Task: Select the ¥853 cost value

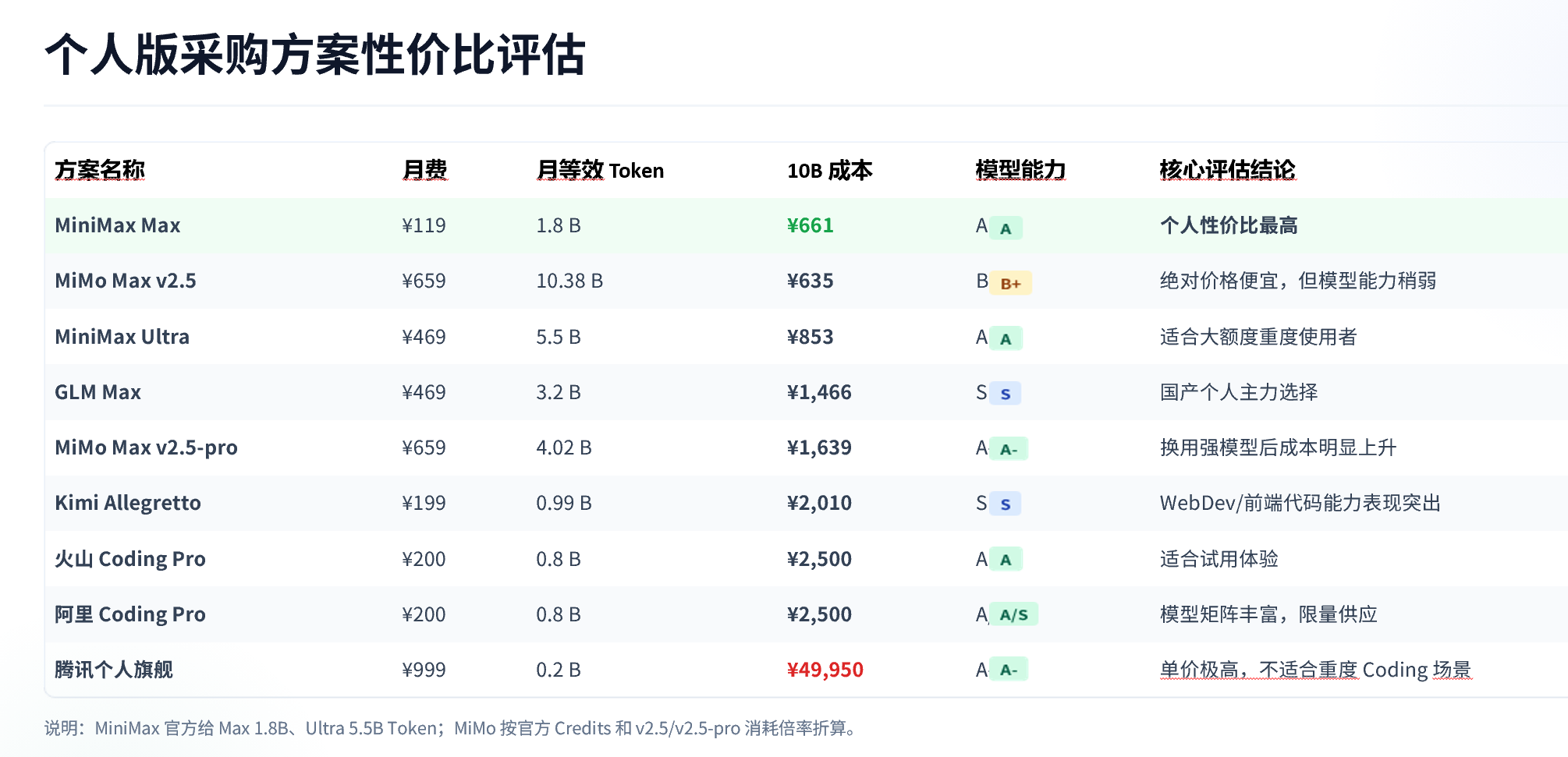Action: 811,337
